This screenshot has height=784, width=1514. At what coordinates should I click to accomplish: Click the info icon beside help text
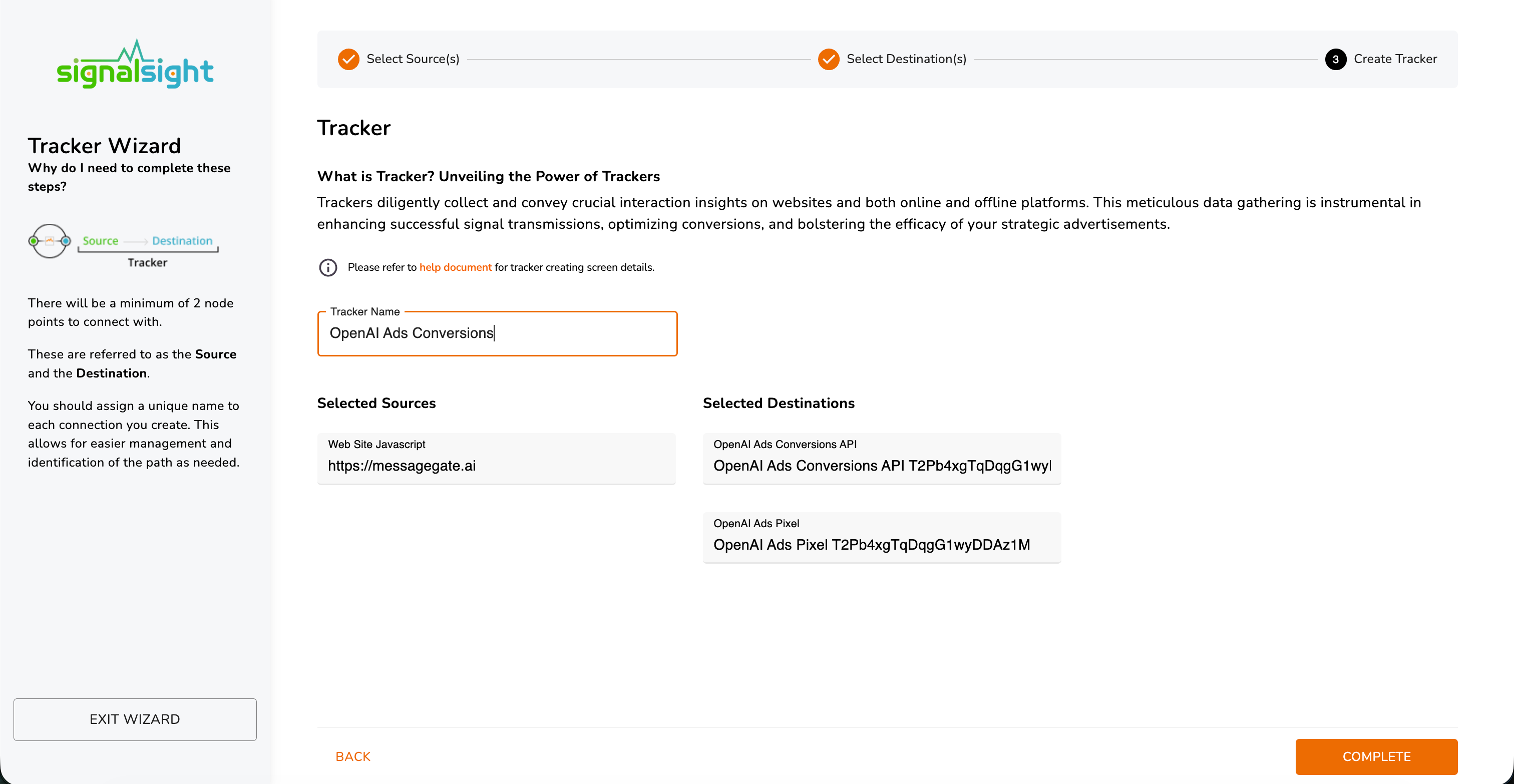point(328,267)
